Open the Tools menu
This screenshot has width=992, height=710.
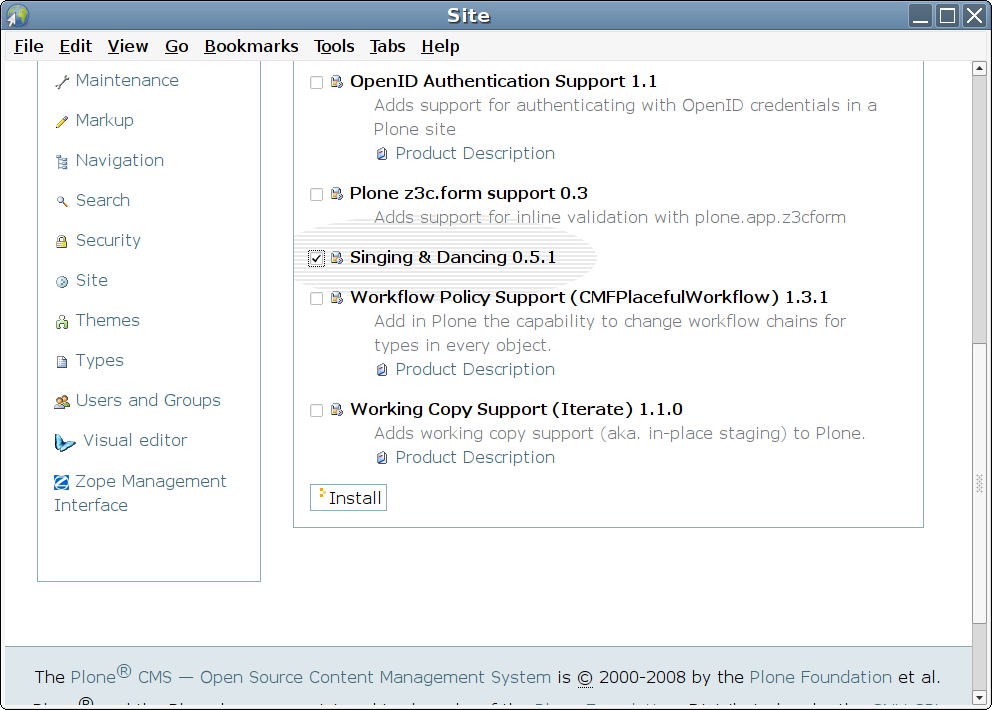click(x=334, y=46)
